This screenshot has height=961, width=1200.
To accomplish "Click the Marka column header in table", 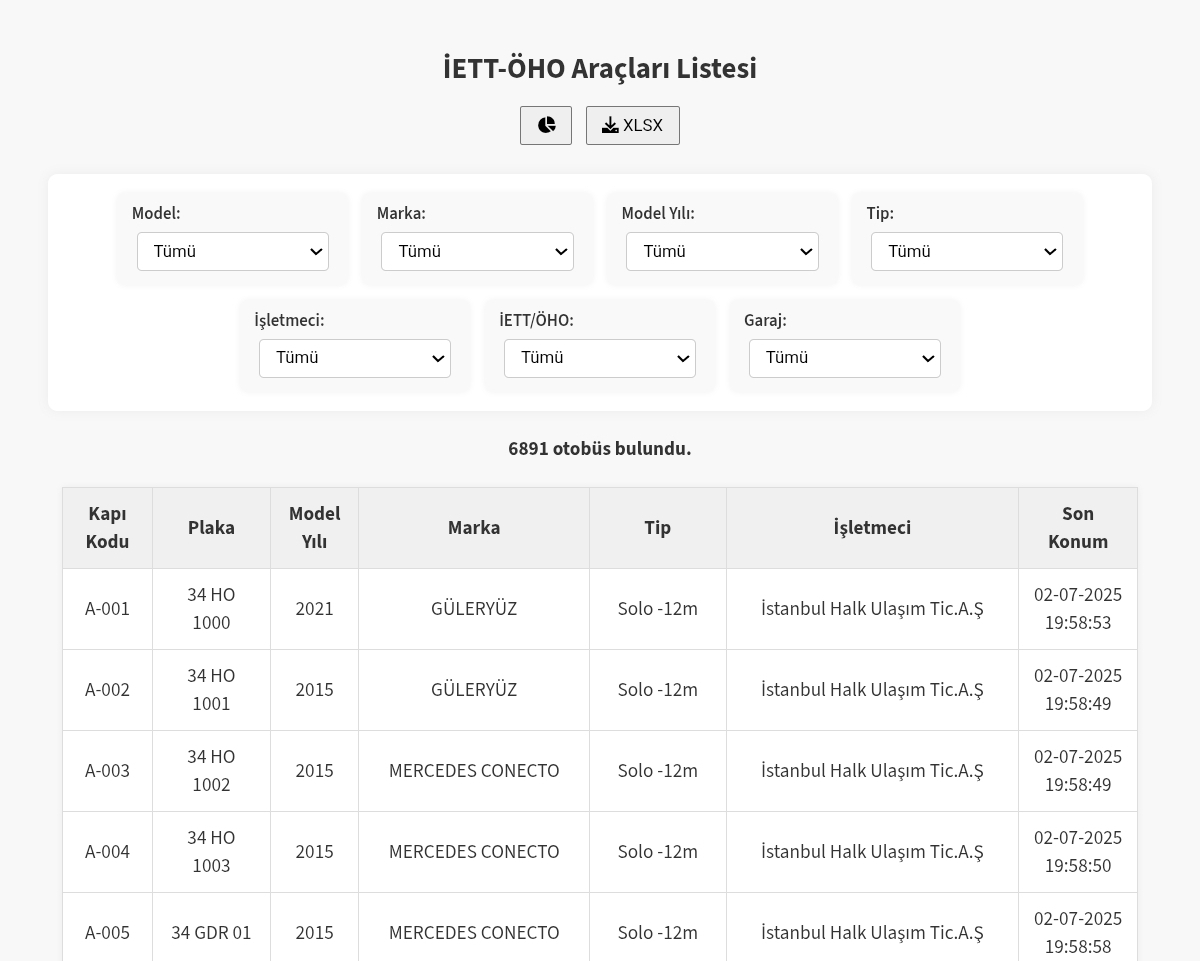I will point(474,528).
